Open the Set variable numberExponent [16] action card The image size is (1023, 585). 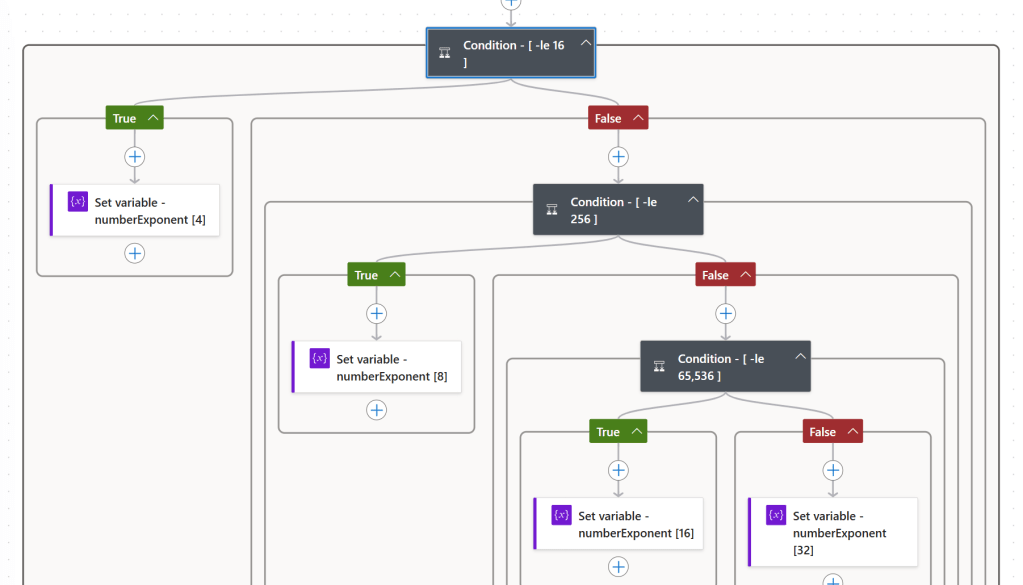click(620, 523)
